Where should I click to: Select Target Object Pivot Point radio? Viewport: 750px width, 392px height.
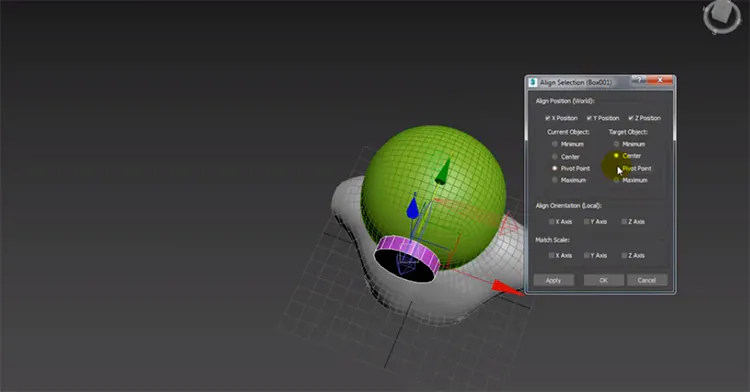[616, 168]
